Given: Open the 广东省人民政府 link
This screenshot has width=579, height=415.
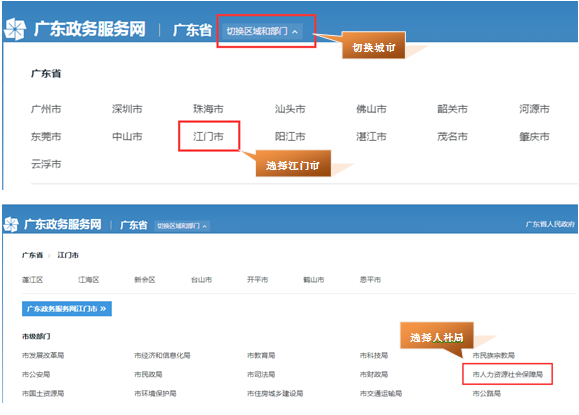Looking at the screenshot, I should (550, 224).
